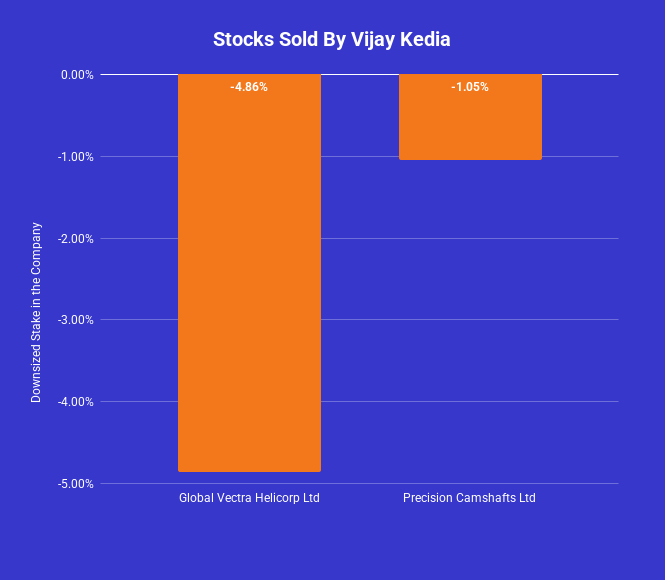Click the -1.05% data label
The height and width of the screenshot is (580, 665).
coord(470,87)
